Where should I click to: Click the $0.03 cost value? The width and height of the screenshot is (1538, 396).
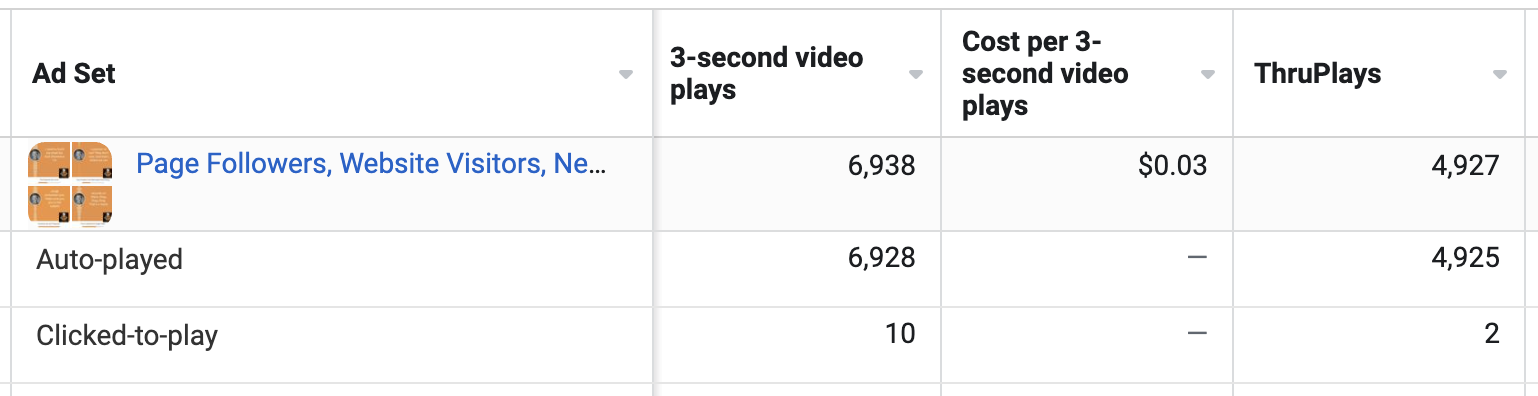coord(1172,165)
